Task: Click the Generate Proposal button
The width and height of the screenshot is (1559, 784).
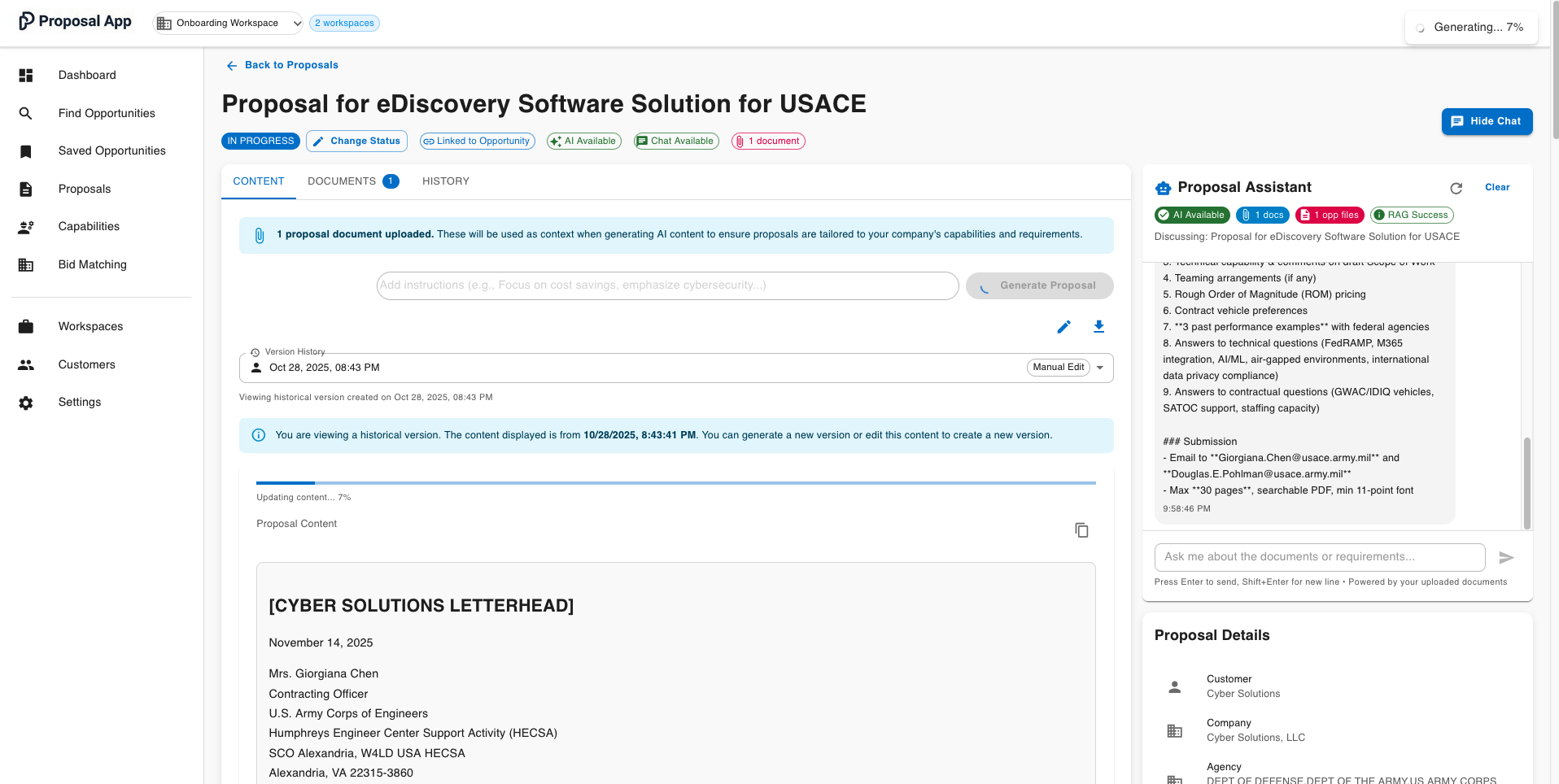Action: point(1039,285)
